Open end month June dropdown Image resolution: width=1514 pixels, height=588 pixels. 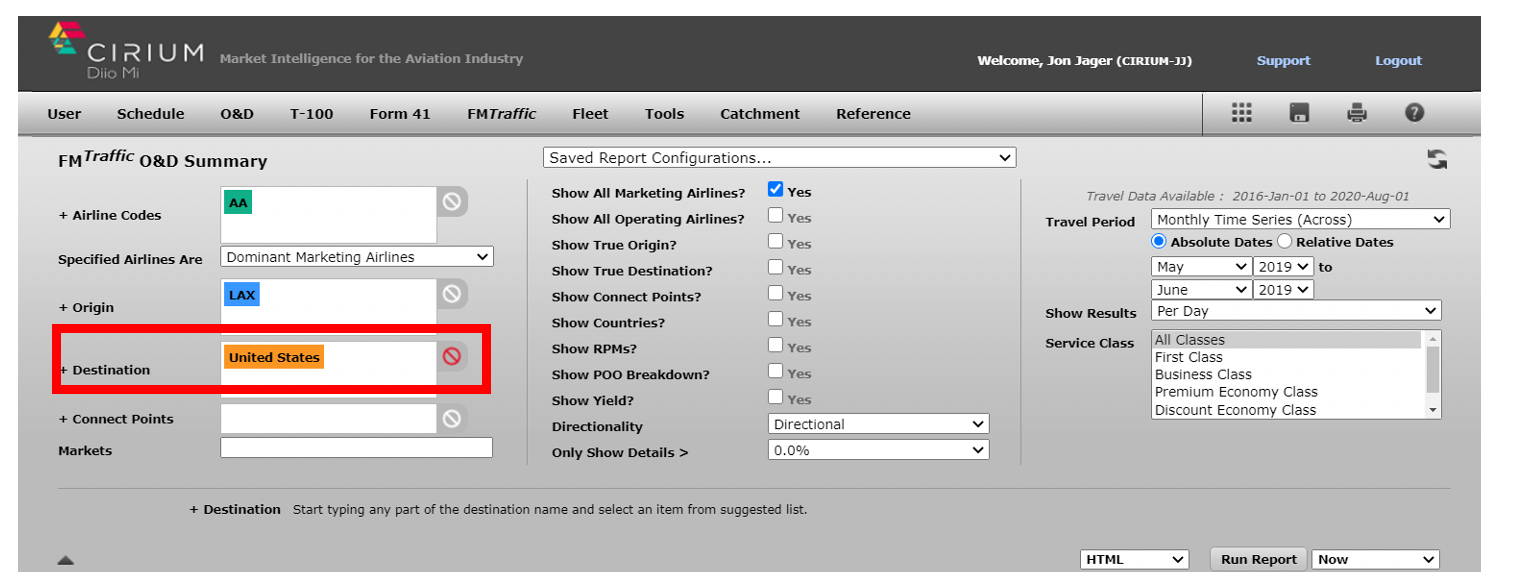[x=1201, y=289]
